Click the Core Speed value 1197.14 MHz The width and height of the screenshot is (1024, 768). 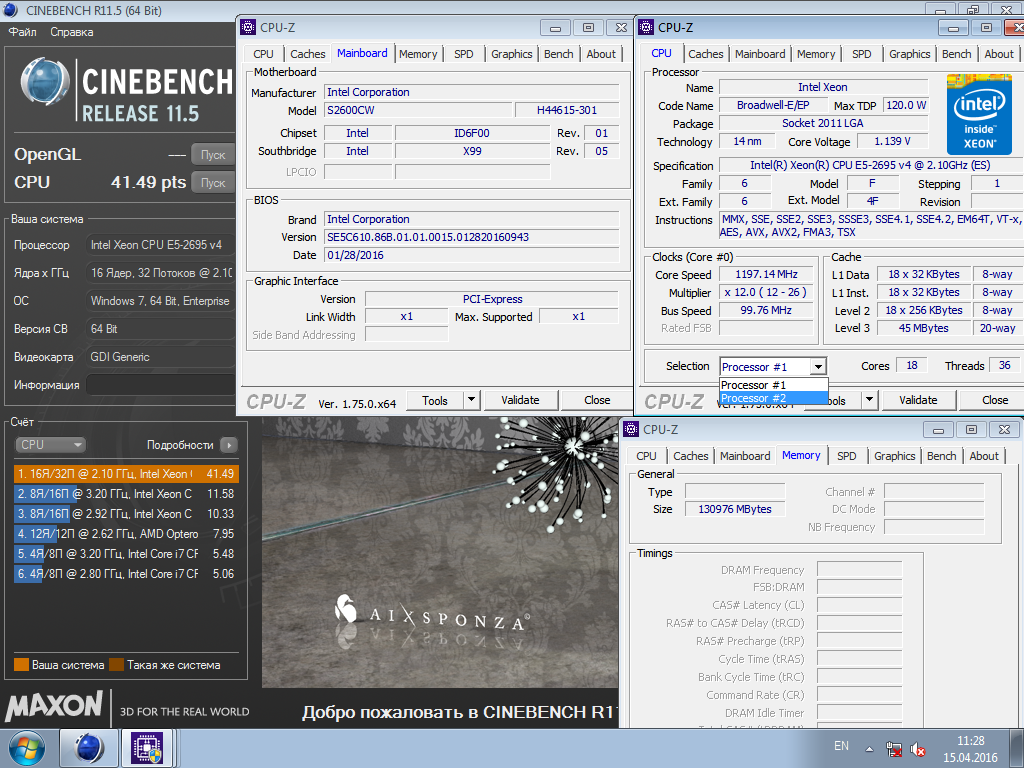coord(766,275)
